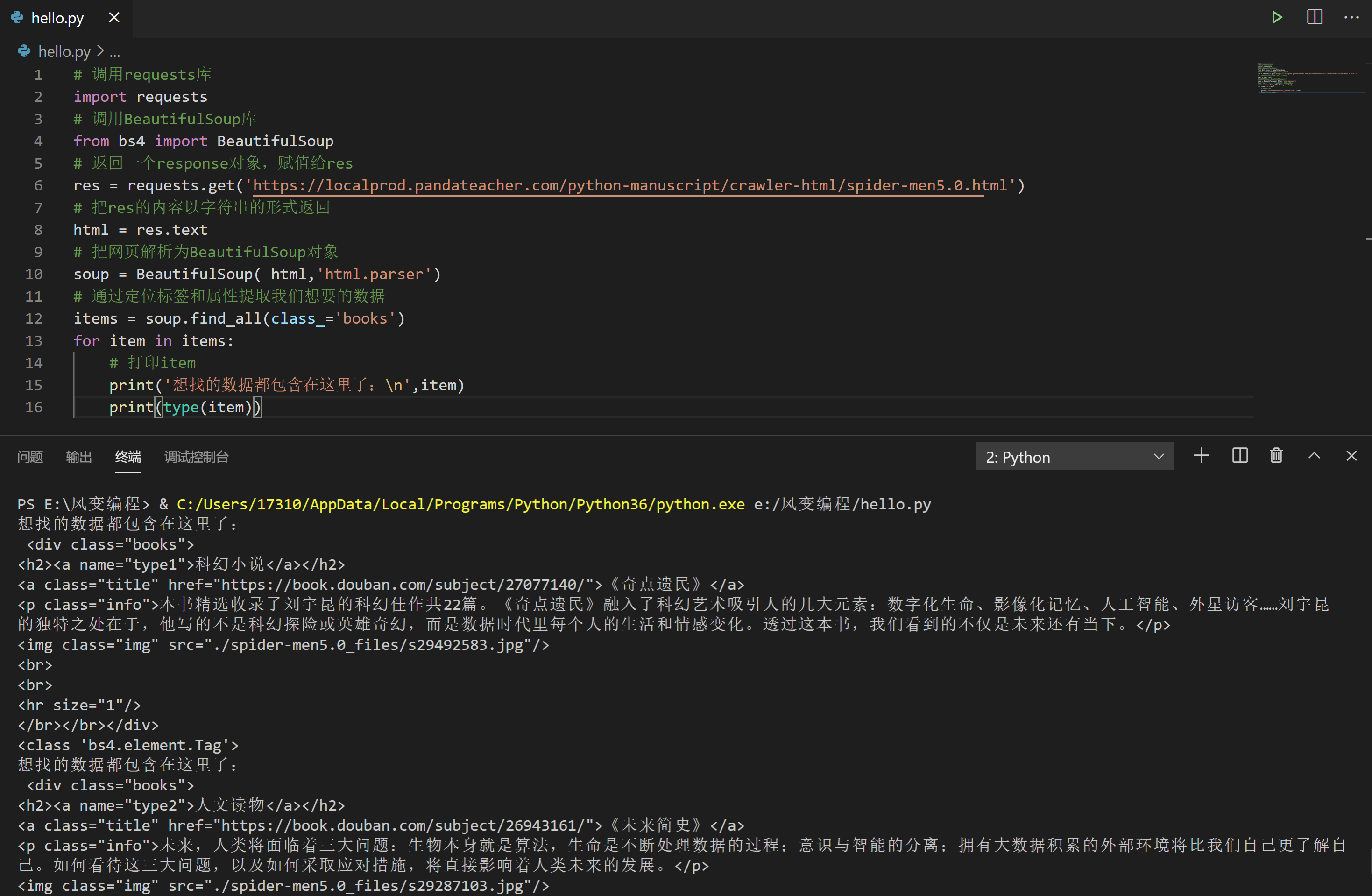The height and width of the screenshot is (896, 1372).
Task: Click the 'html = res.text' line
Action: coord(140,230)
